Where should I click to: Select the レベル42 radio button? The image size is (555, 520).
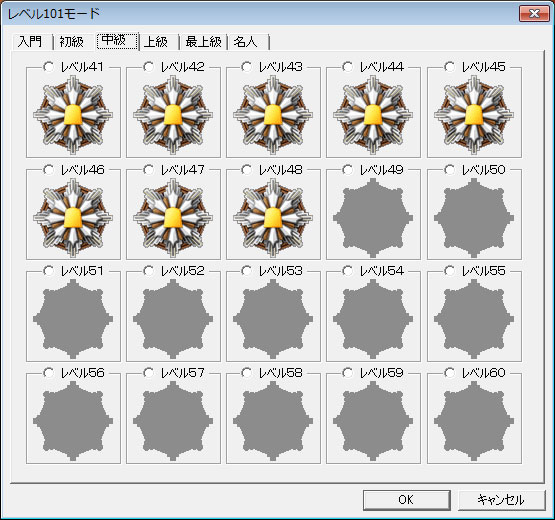pyautogui.click(x=149, y=67)
